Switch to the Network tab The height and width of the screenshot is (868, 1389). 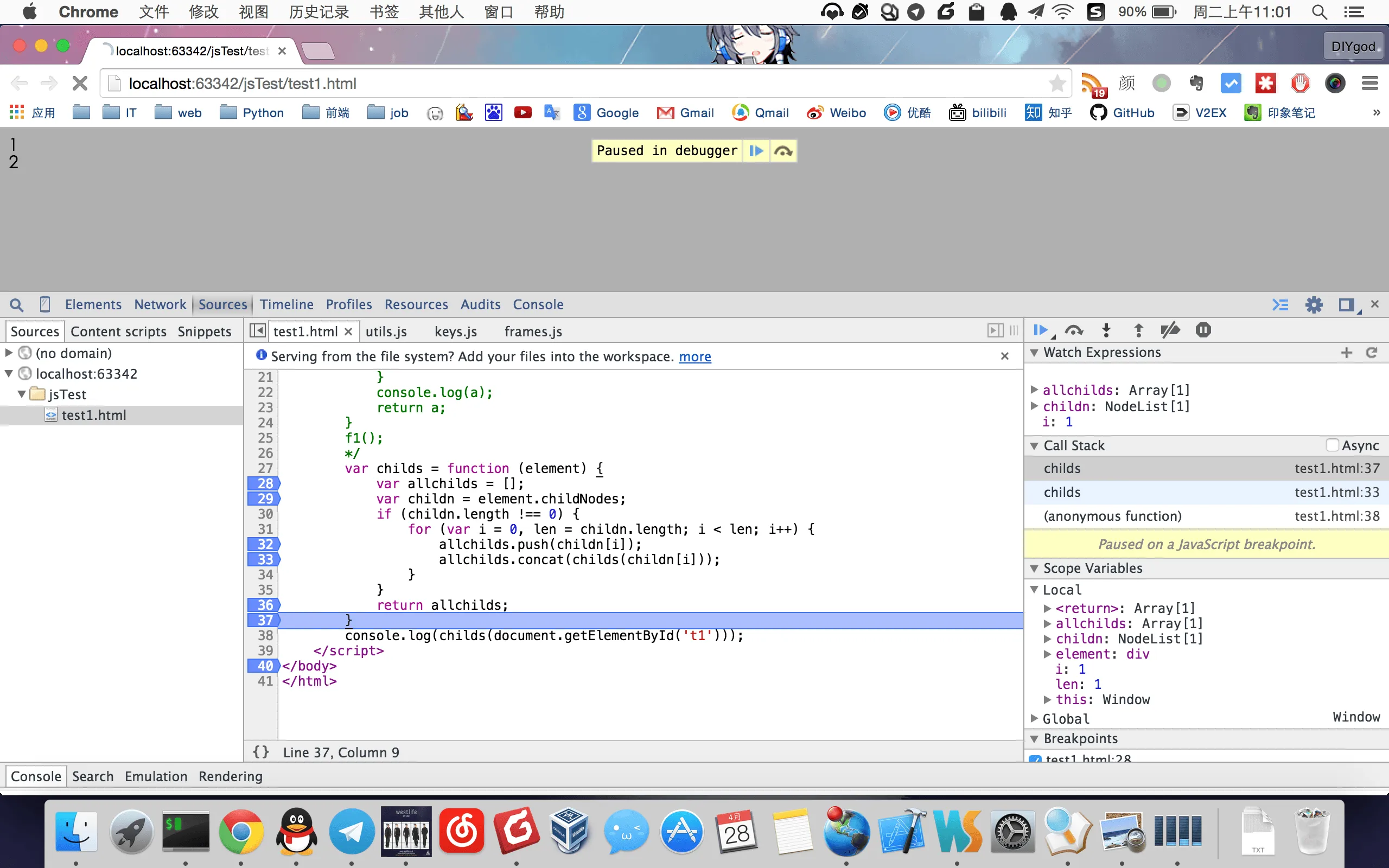coord(160,304)
